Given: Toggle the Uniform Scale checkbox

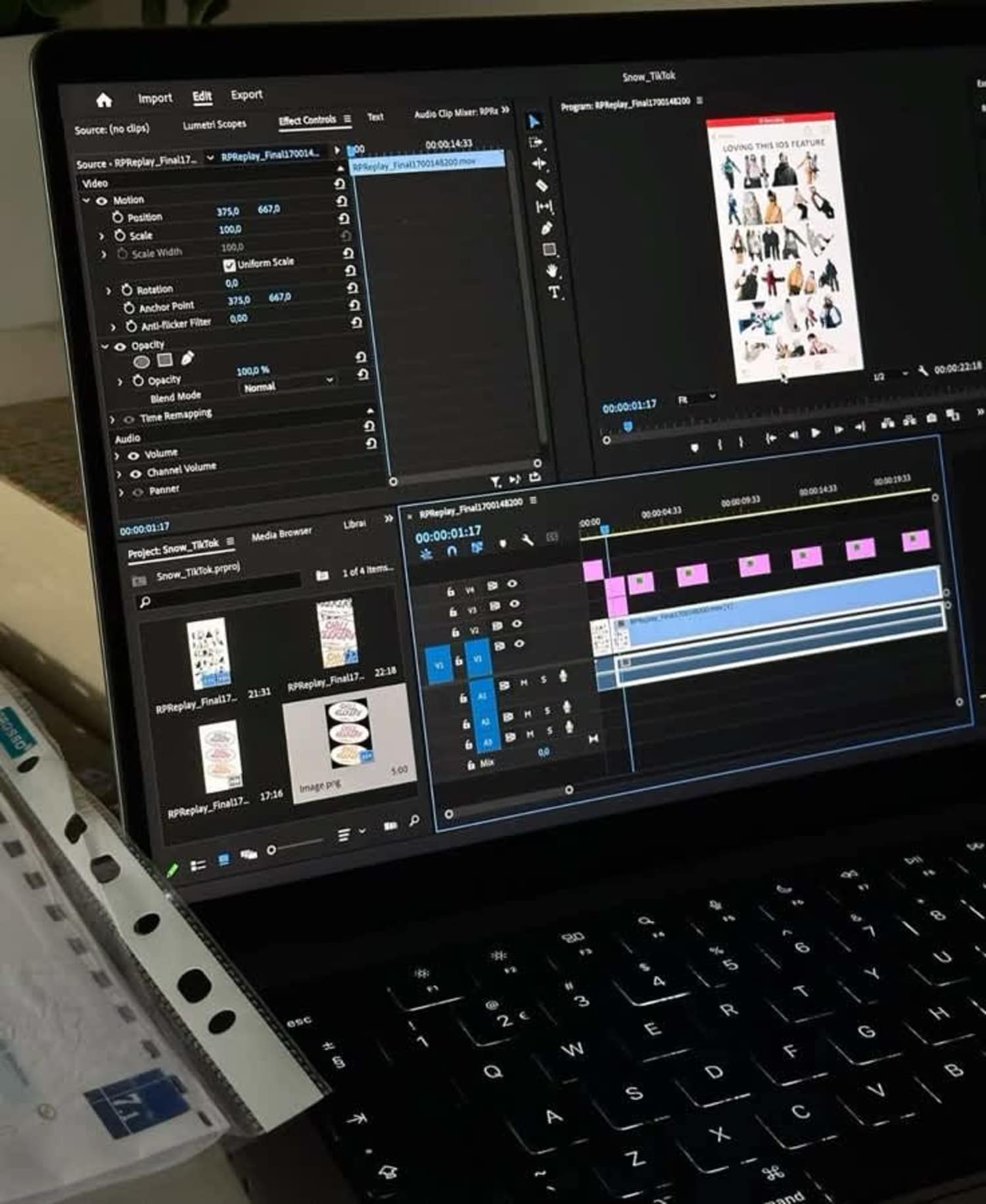Looking at the screenshot, I should point(229,265).
